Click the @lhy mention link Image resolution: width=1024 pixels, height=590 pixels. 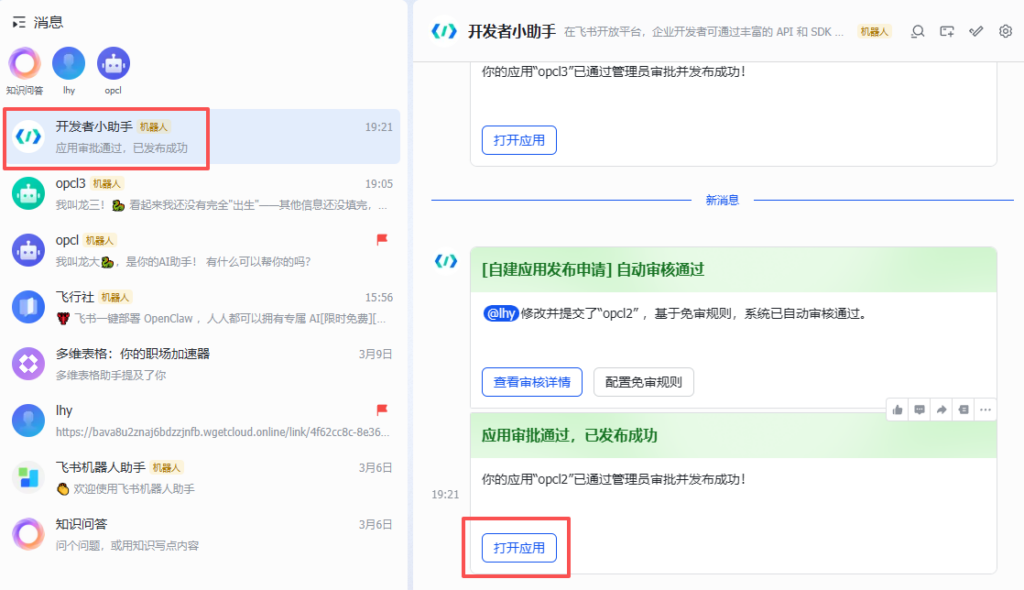click(x=501, y=314)
